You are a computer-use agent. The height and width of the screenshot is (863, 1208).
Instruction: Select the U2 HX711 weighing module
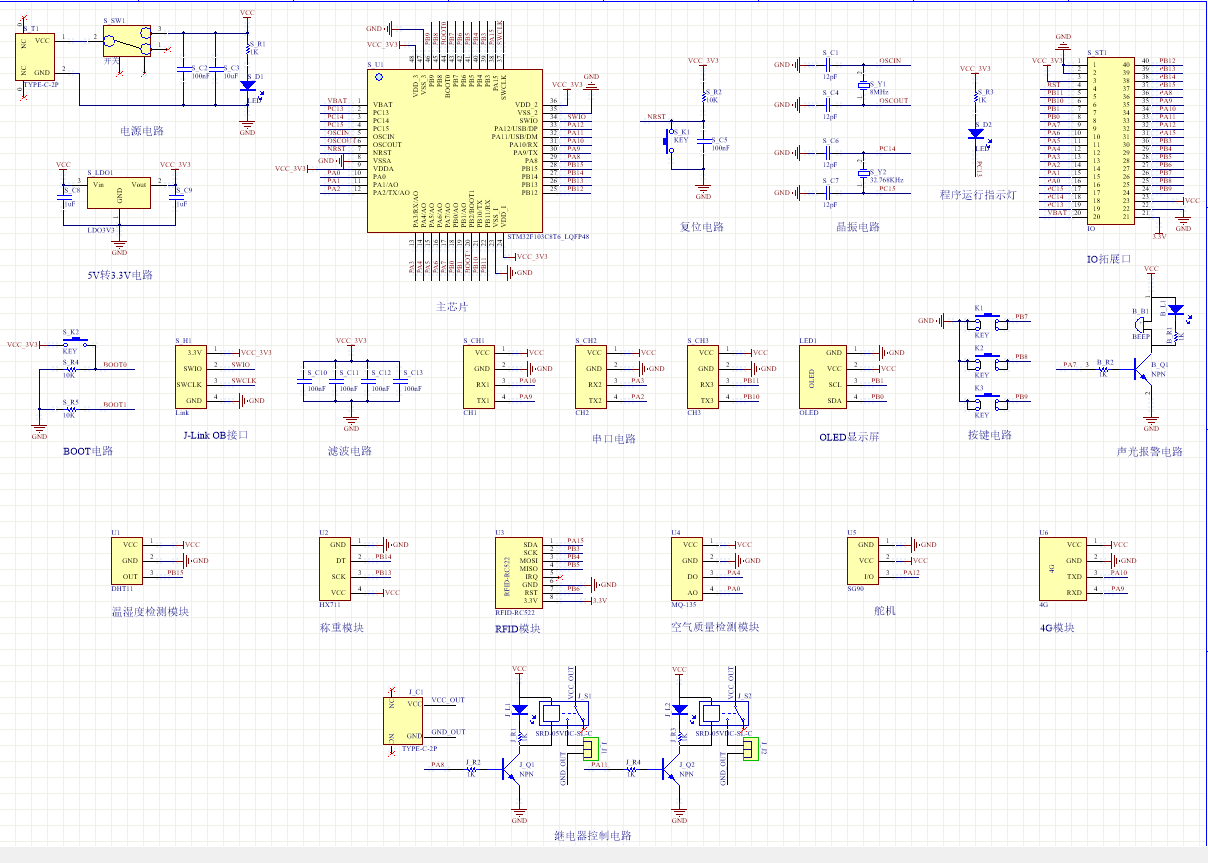[x=335, y=569]
